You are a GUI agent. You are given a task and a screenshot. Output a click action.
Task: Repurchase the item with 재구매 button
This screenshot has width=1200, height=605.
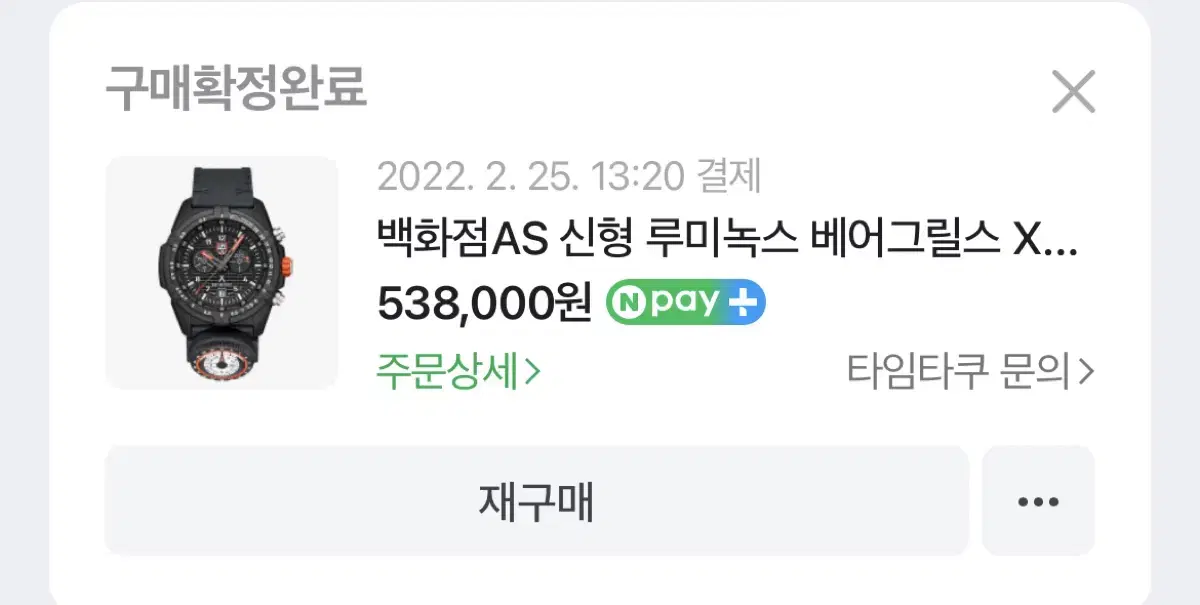537,501
